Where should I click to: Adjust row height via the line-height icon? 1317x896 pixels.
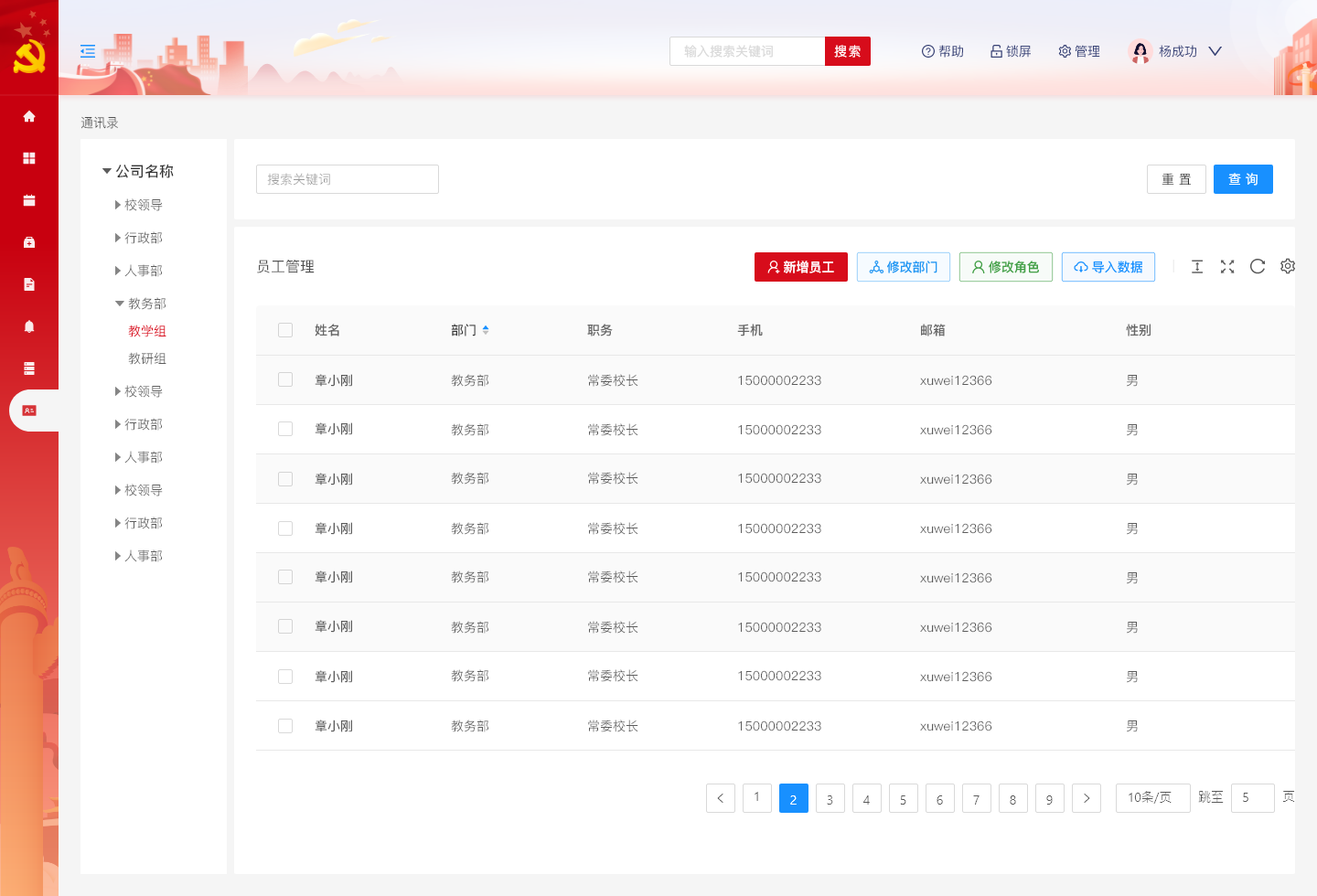click(x=1197, y=266)
